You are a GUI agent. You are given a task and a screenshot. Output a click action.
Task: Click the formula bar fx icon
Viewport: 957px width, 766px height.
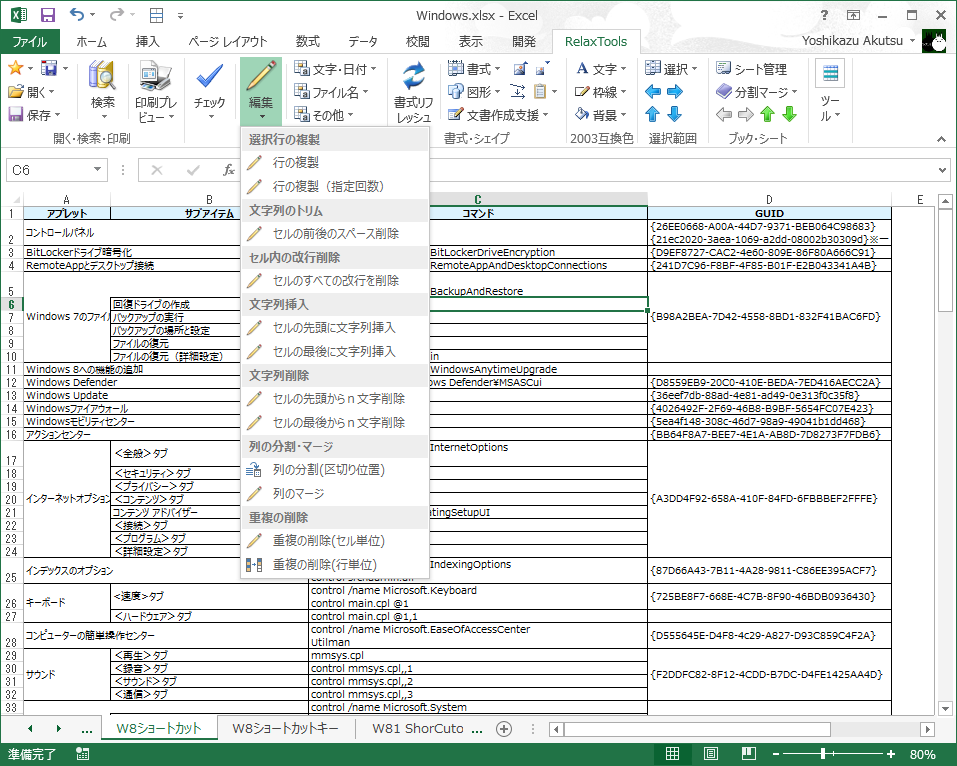(x=229, y=170)
